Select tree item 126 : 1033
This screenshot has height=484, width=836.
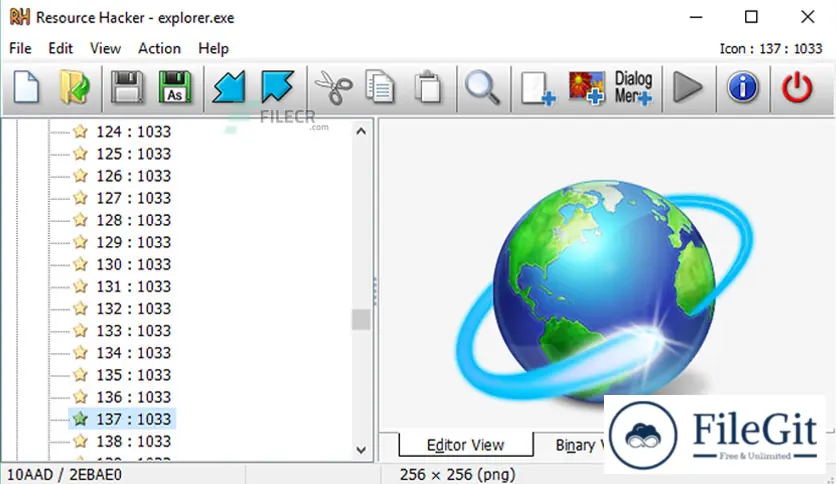pos(133,175)
